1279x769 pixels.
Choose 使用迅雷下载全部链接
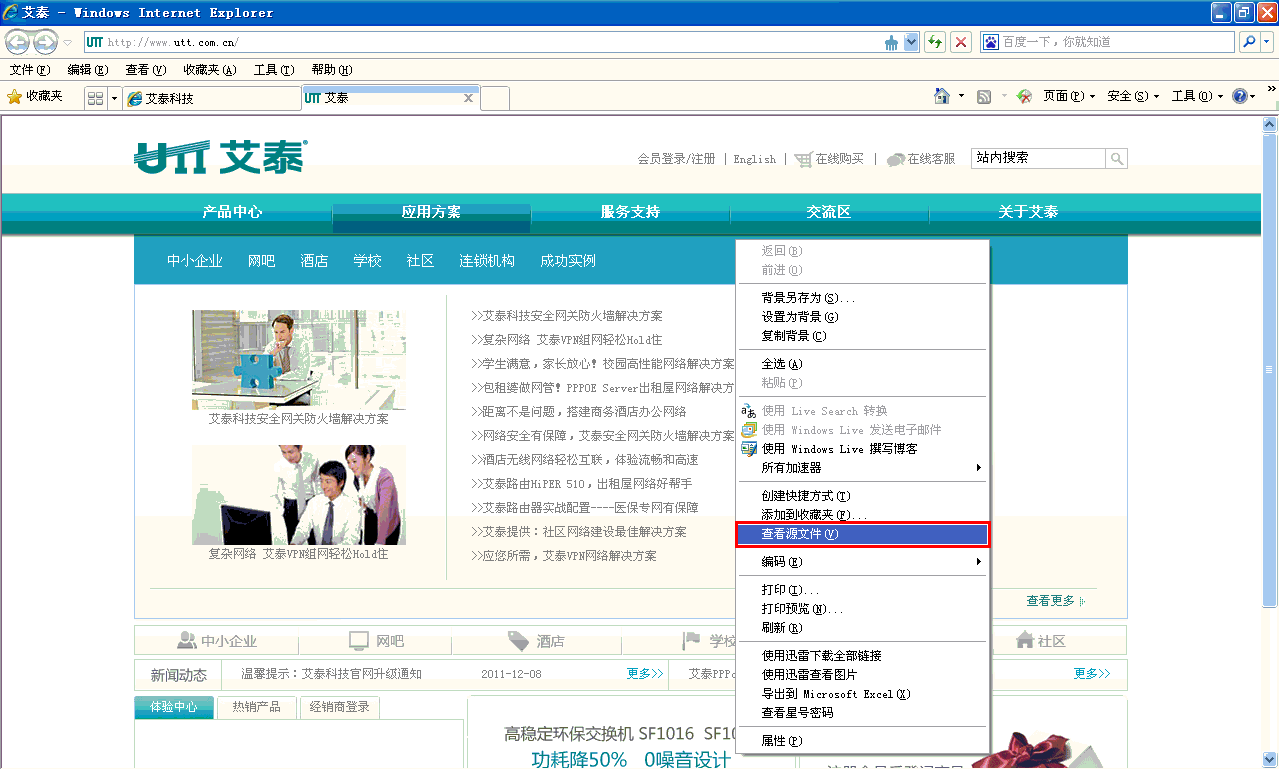click(x=862, y=656)
